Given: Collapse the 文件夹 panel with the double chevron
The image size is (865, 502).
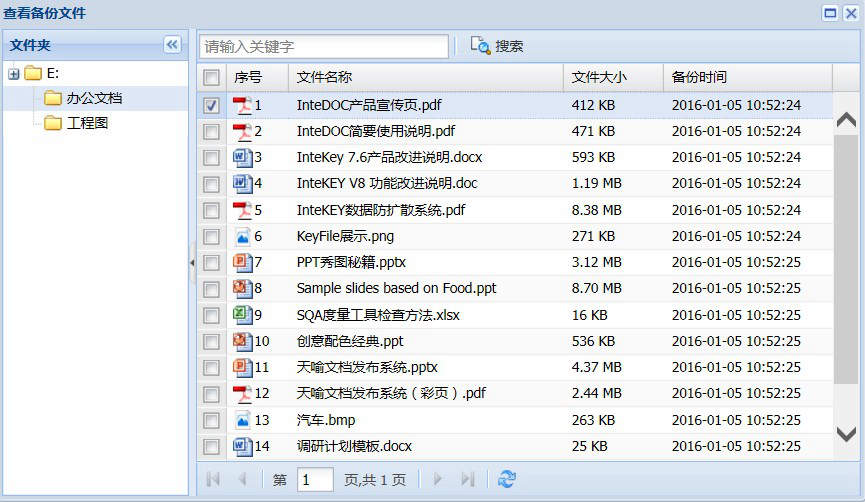Looking at the screenshot, I should [172, 44].
